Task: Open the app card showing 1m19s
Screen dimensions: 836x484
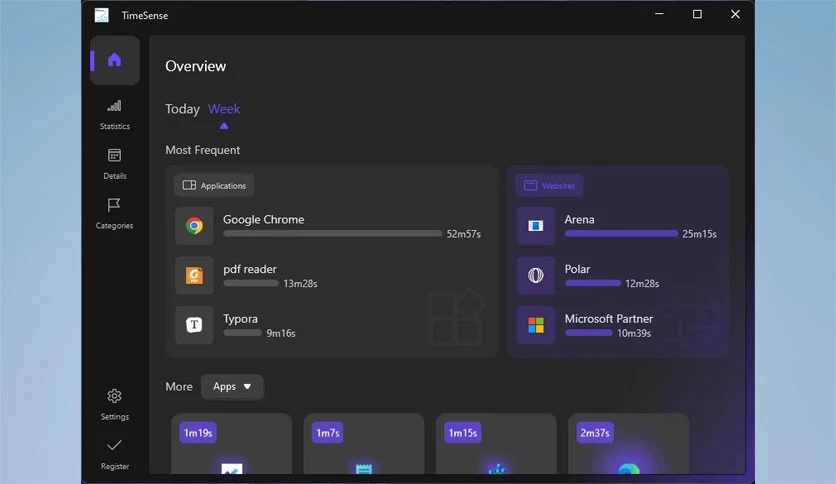Action: 231,443
